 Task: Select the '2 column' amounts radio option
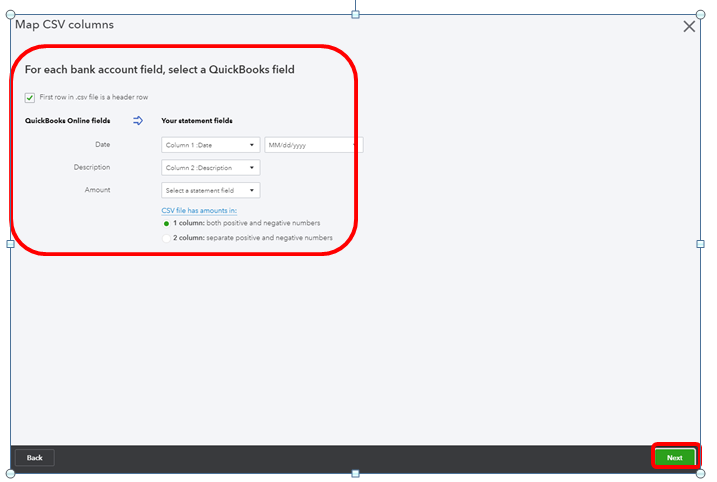coord(166,238)
